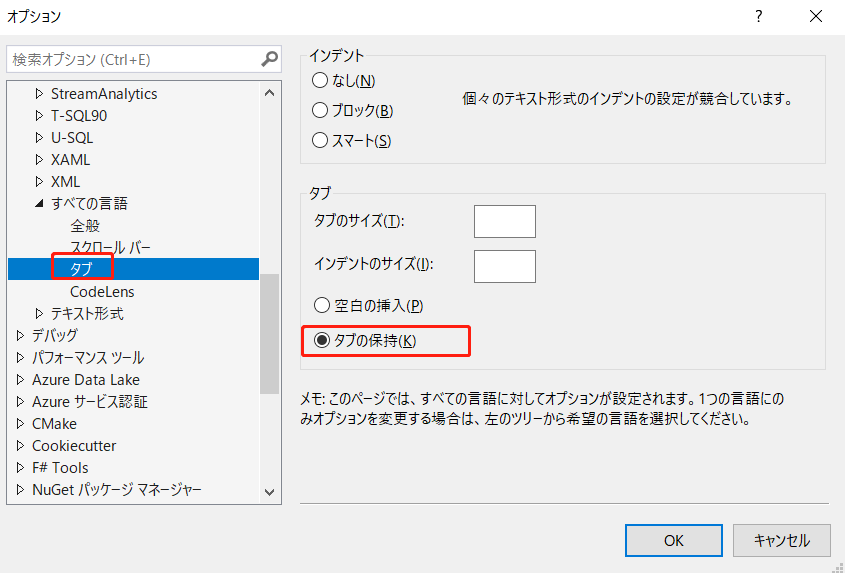Expand the Azure Data Lake node
This screenshot has height=573, width=845.
pos(20,379)
